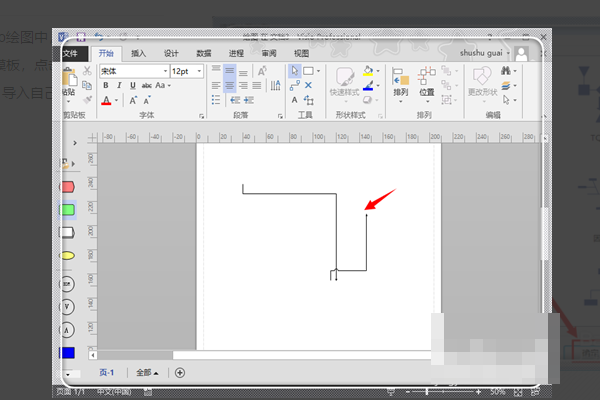Open the 快速样式 quick styles gallery

point(346,83)
